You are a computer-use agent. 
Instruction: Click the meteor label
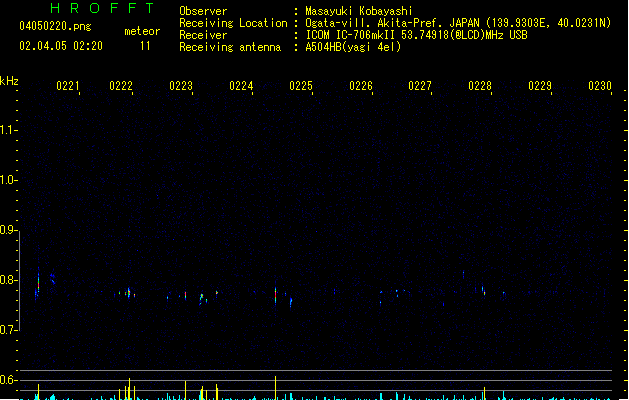point(142,31)
